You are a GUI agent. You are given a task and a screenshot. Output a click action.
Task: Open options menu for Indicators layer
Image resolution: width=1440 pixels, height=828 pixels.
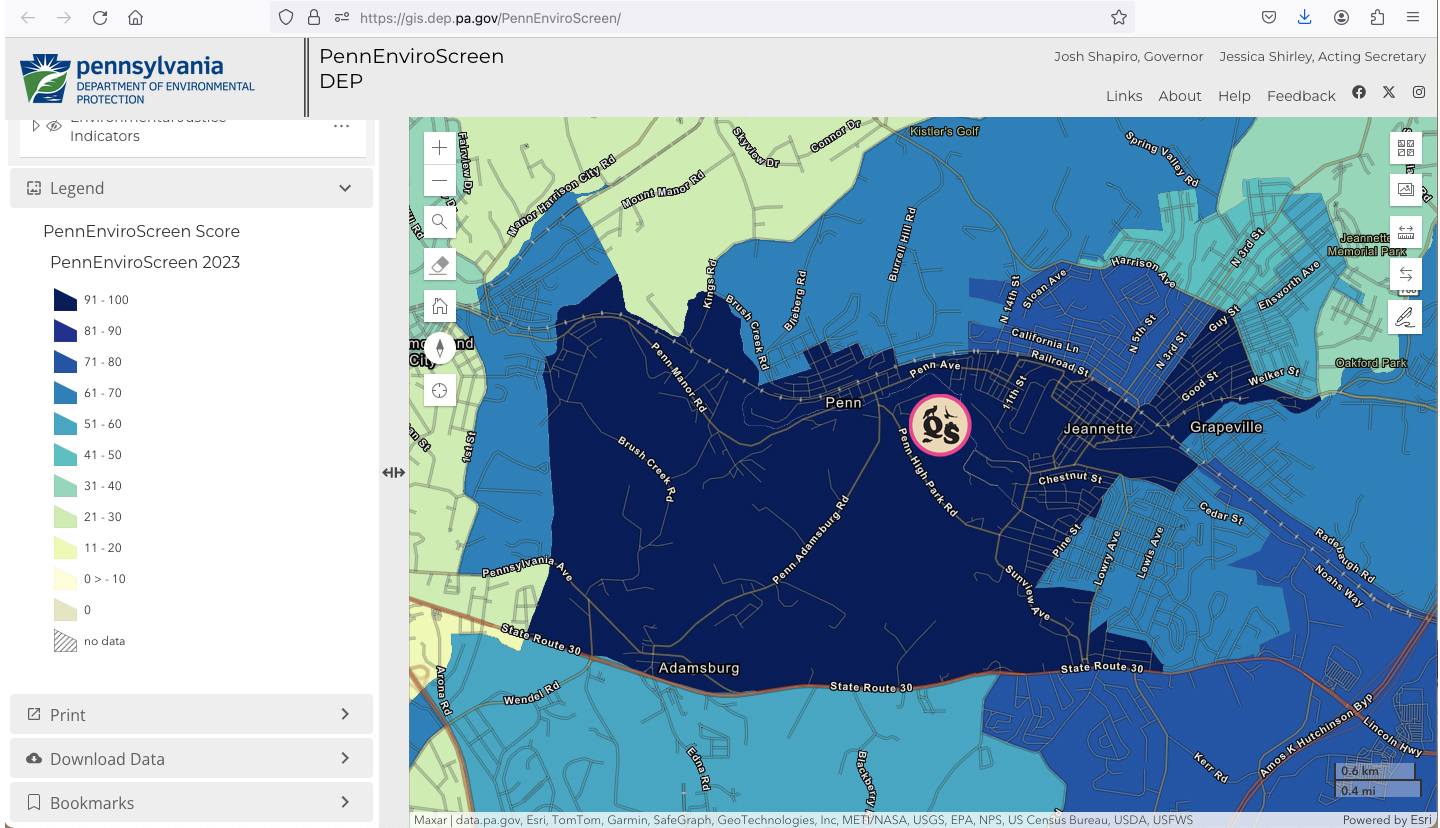pos(341,126)
